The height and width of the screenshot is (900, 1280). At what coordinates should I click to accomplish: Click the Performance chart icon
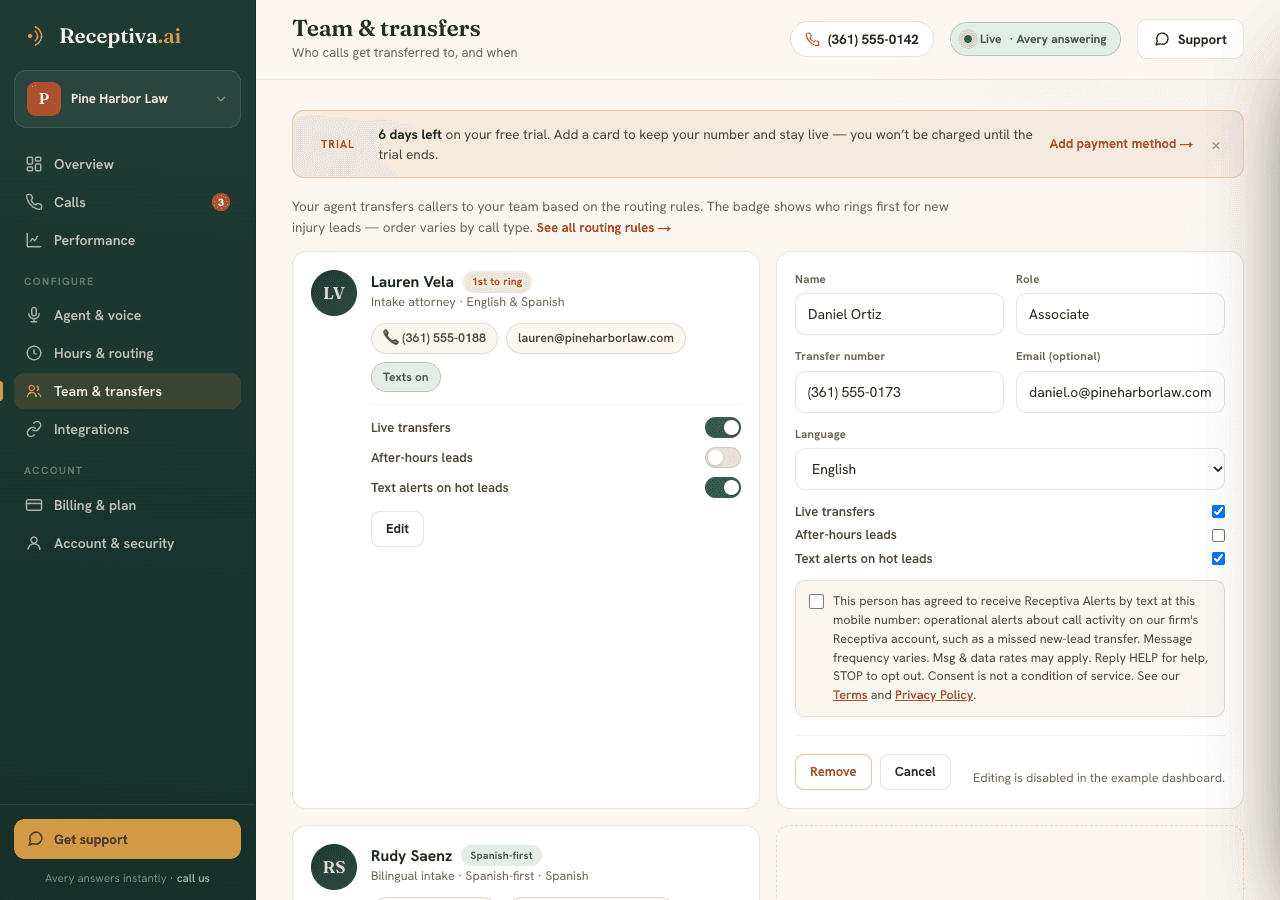coord(34,240)
